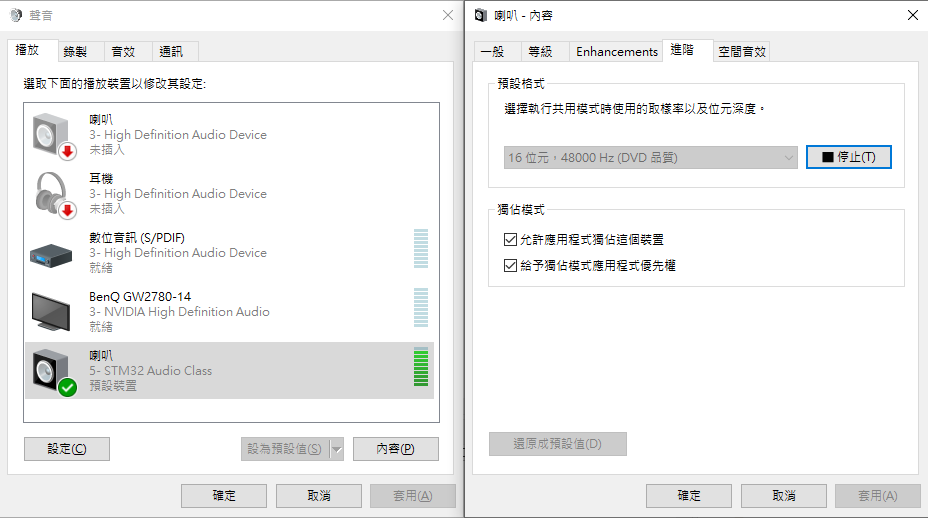
Task: Select the unplugged 喇叭 High Definition Audio speaker icon
Action: pyautogui.click(x=54, y=136)
